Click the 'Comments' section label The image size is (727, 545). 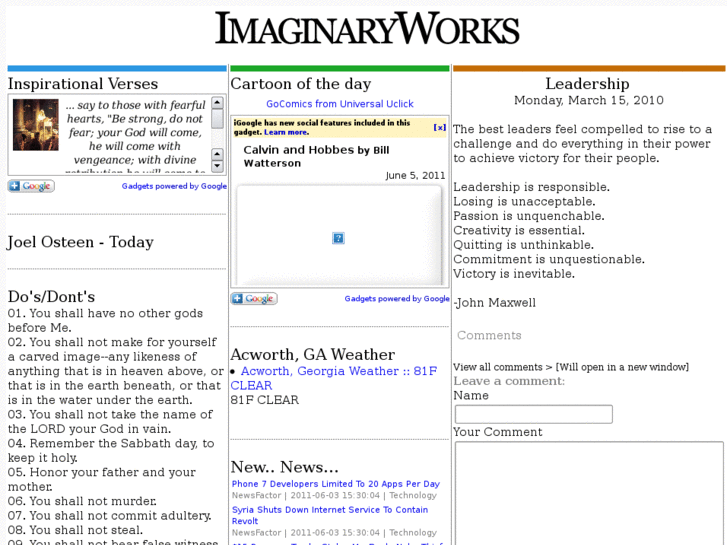(x=489, y=335)
